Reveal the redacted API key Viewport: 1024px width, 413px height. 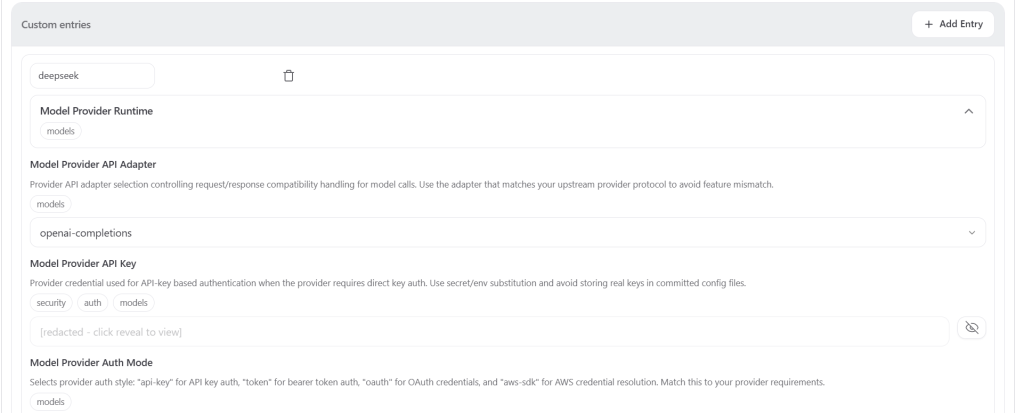coord(972,328)
